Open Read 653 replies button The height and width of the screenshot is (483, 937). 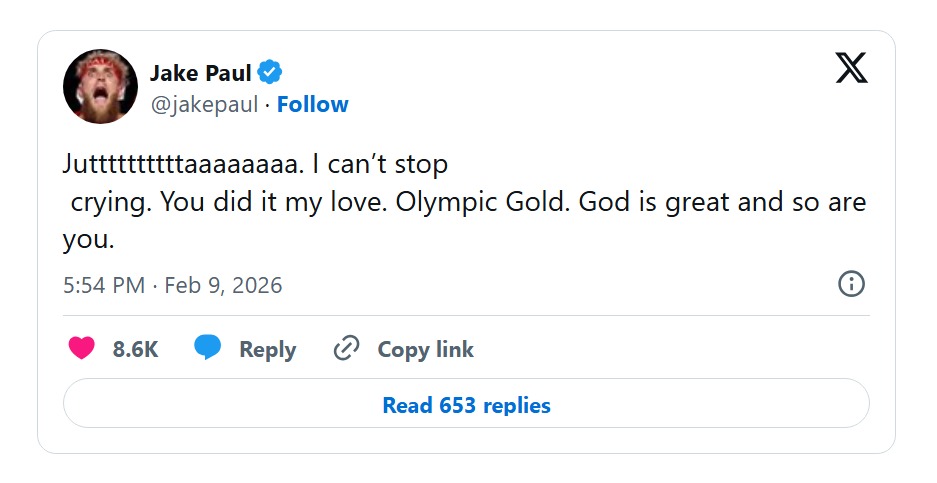point(466,405)
